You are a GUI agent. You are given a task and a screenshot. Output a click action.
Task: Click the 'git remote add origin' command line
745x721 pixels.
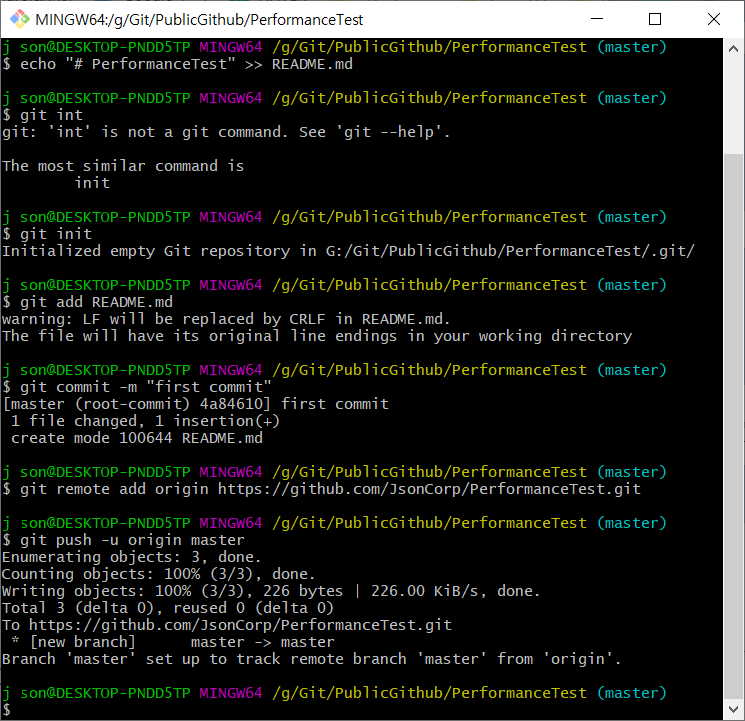[321, 489]
